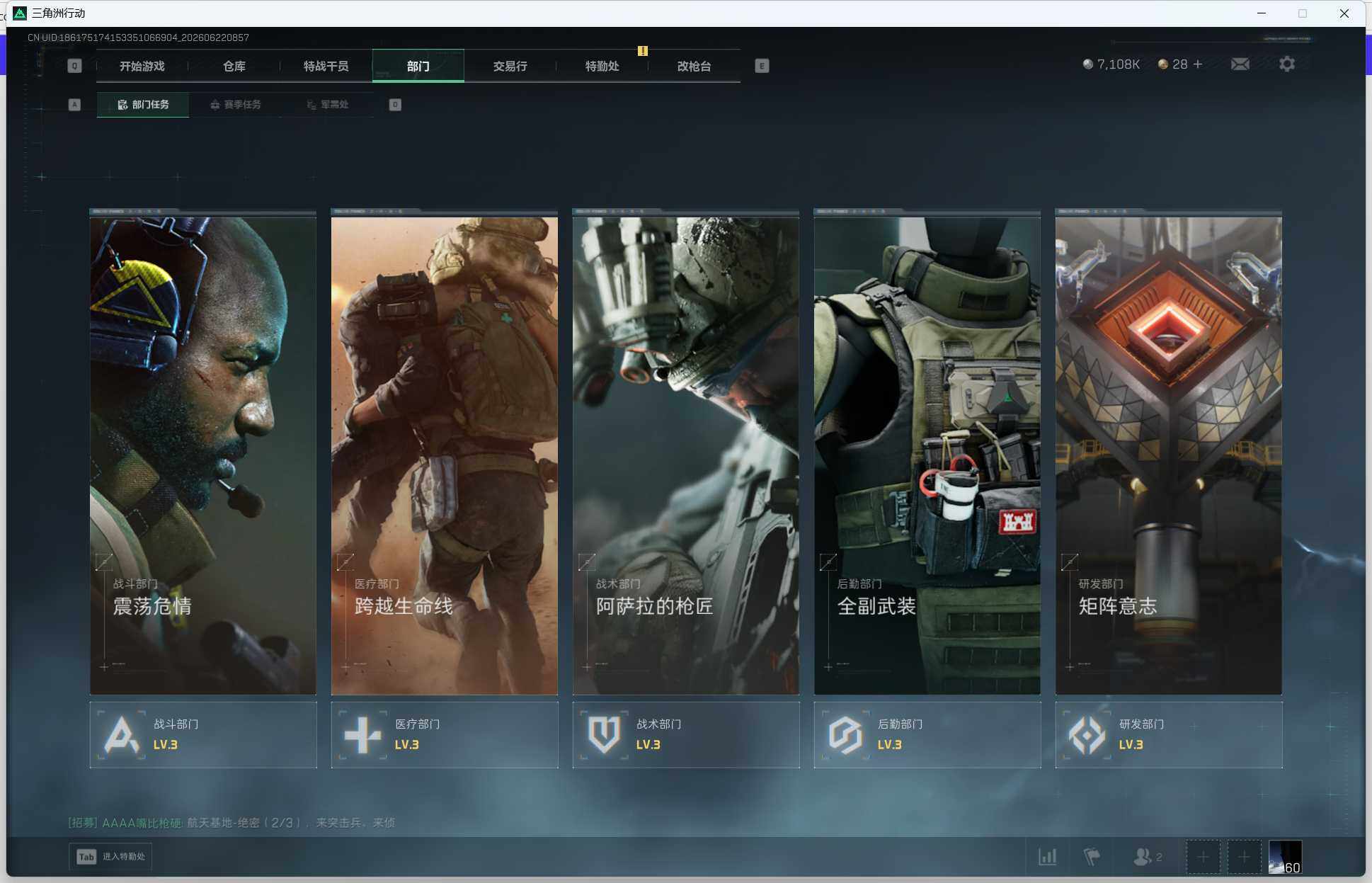This screenshot has width=1372, height=883.
Task: Click the E key hint icon
Action: (762, 66)
